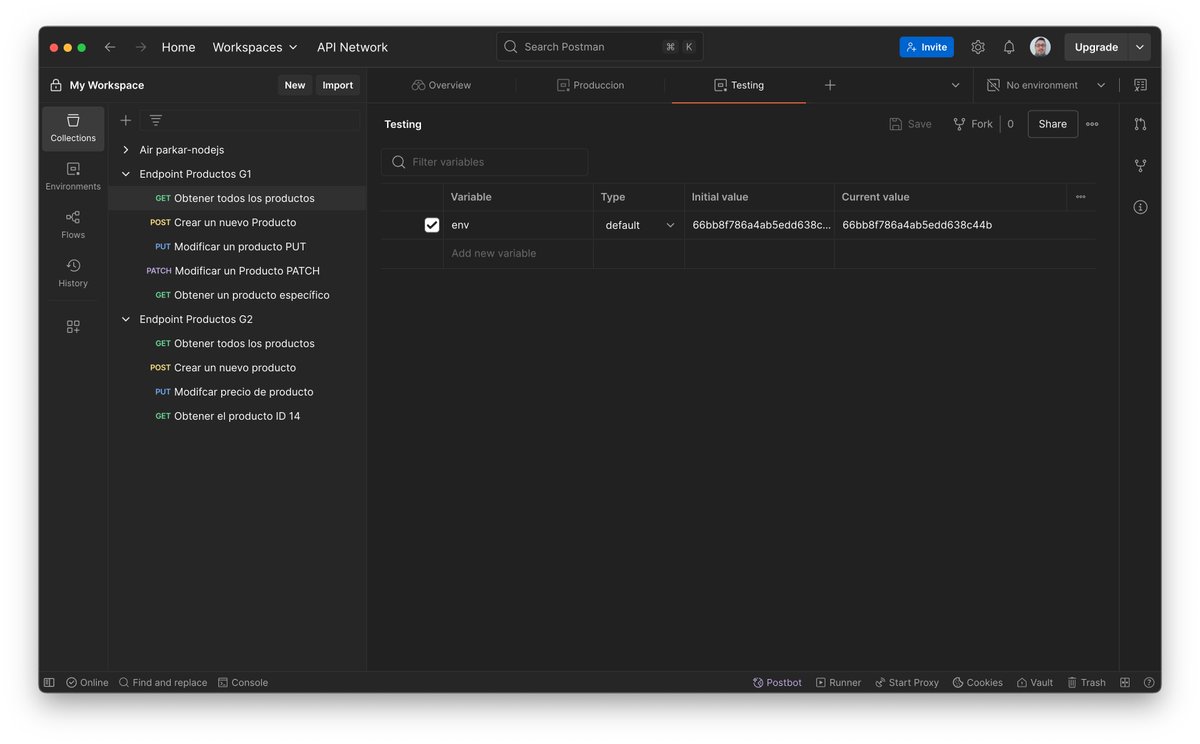Go forward with the right arrow icon
Viewport: 1200px width, 744px height.
(x=141, y=47)
